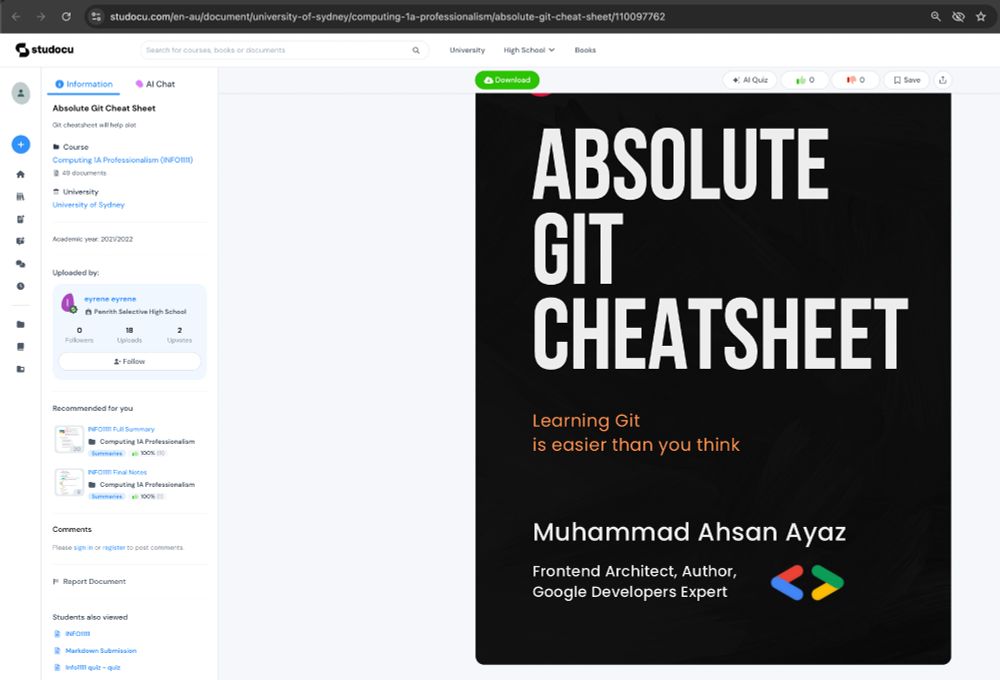1000x680 pixels.
Task: Click the document icon beside INFO1111
Action: coord(57,633)
